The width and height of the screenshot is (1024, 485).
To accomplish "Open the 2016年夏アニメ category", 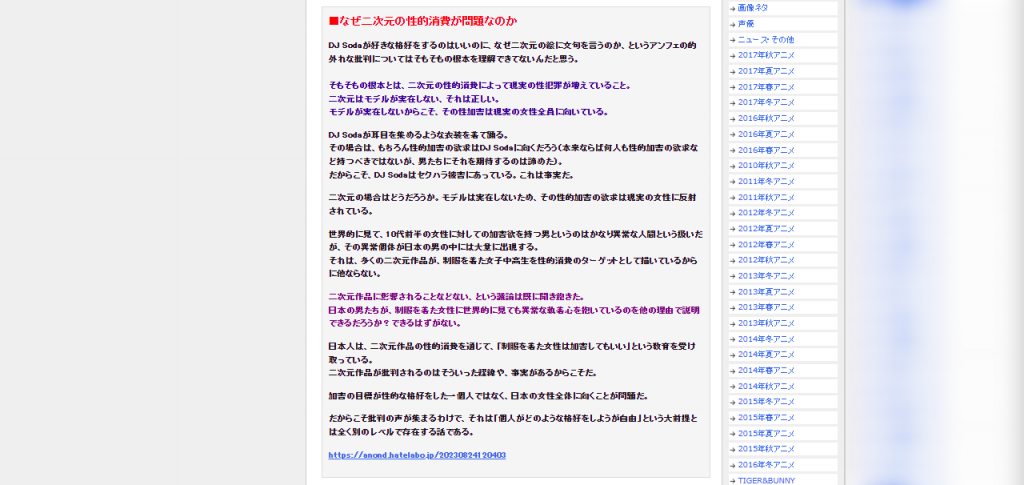I will pos(766,134).
